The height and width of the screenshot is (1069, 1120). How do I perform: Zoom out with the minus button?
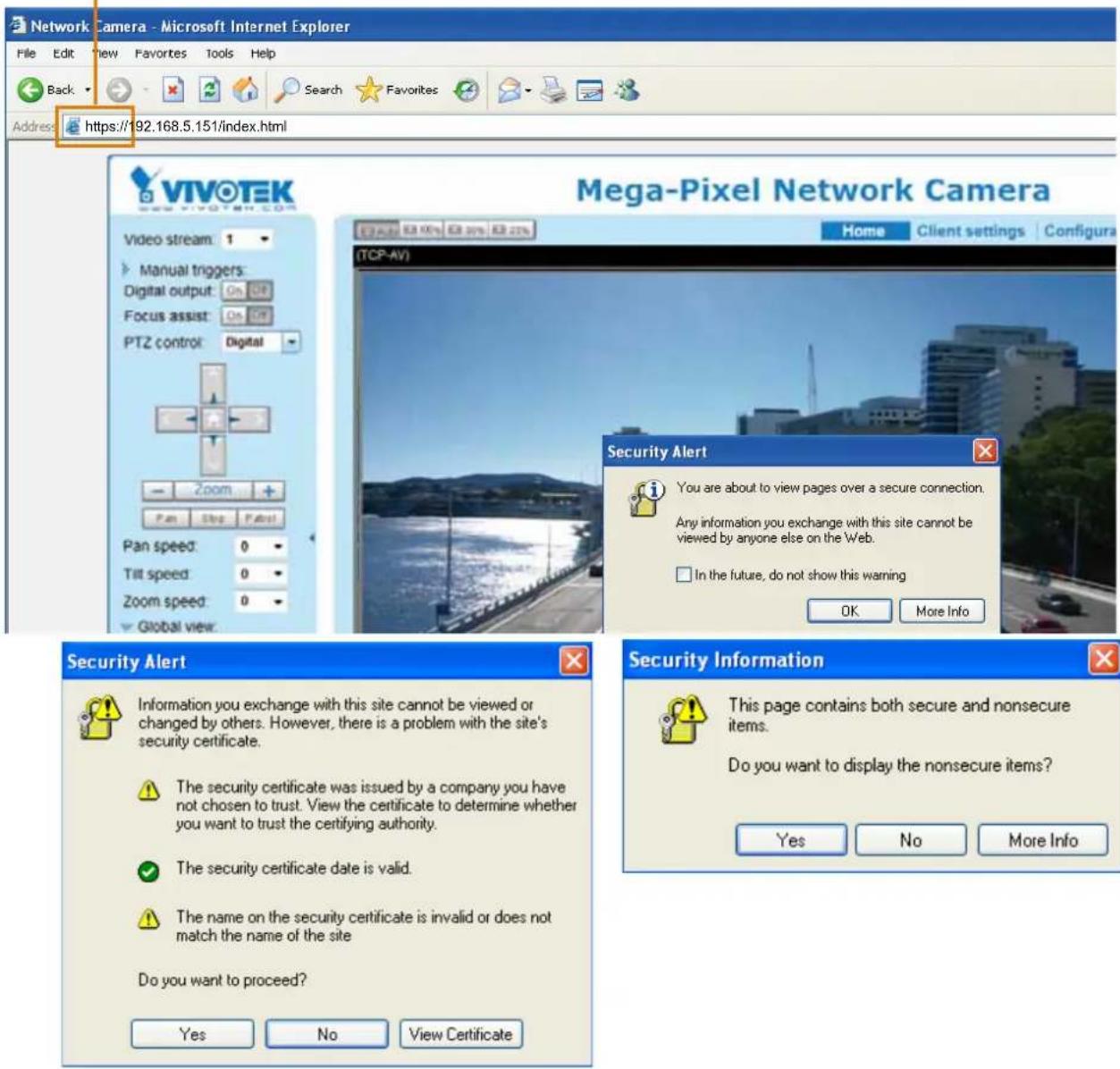pos(157,491)
